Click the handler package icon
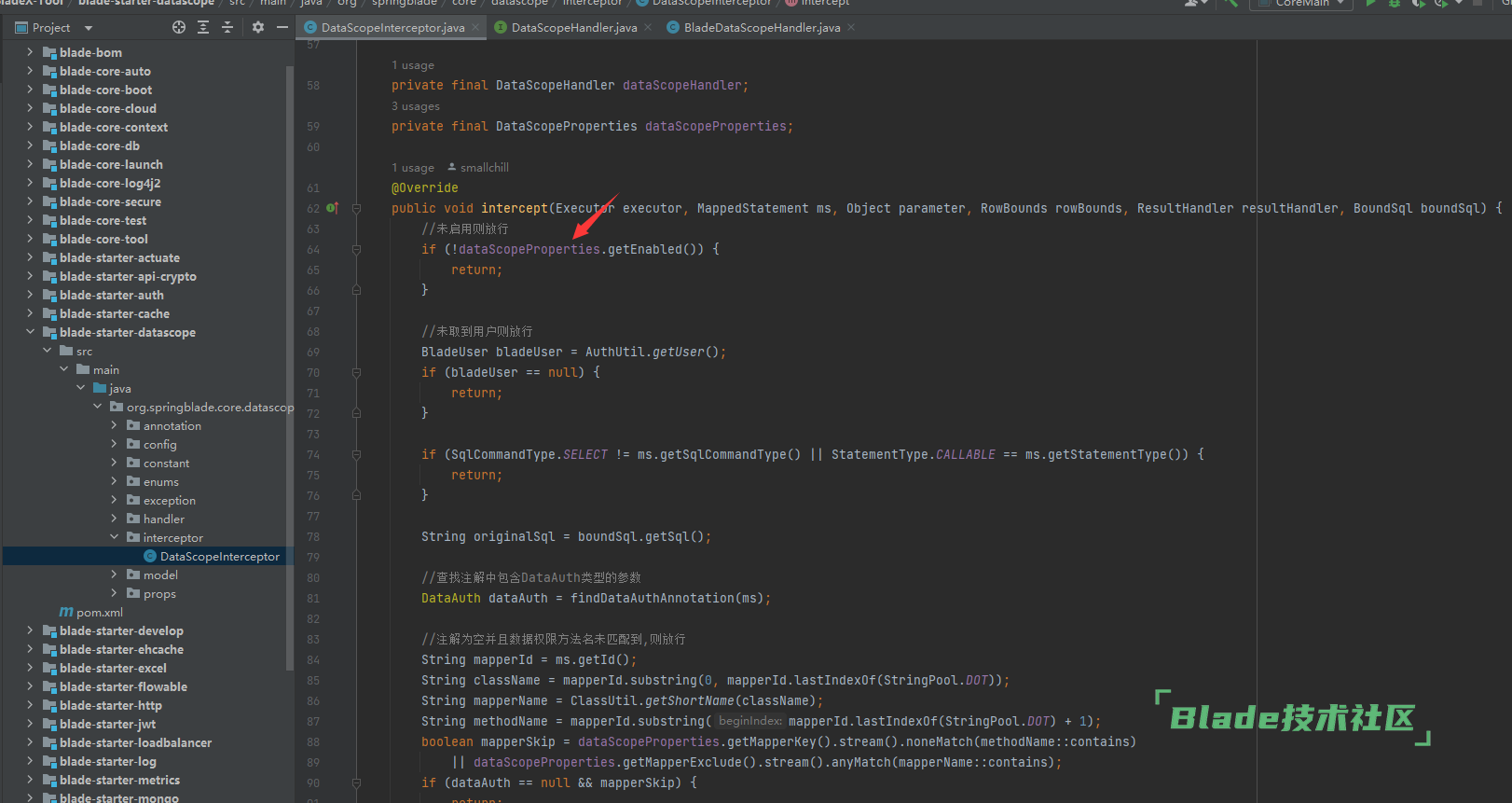1512x803 pixels. click(133, 519)
